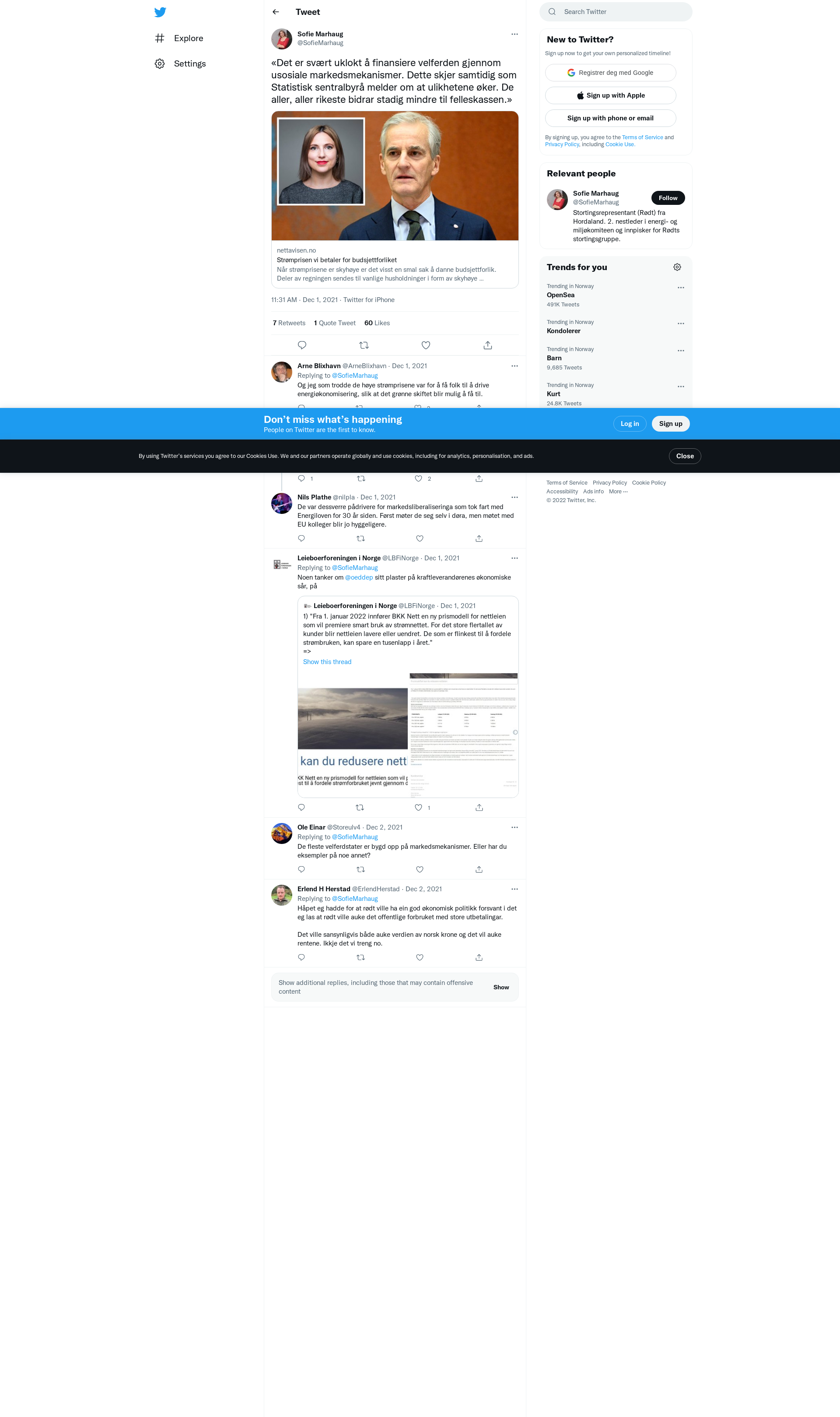Open Trends for you settings gear

point(677,267)
